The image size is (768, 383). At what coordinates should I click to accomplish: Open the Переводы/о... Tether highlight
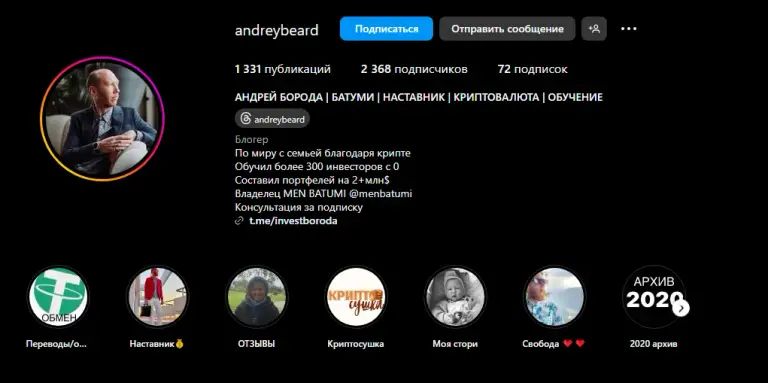point(58,297)
